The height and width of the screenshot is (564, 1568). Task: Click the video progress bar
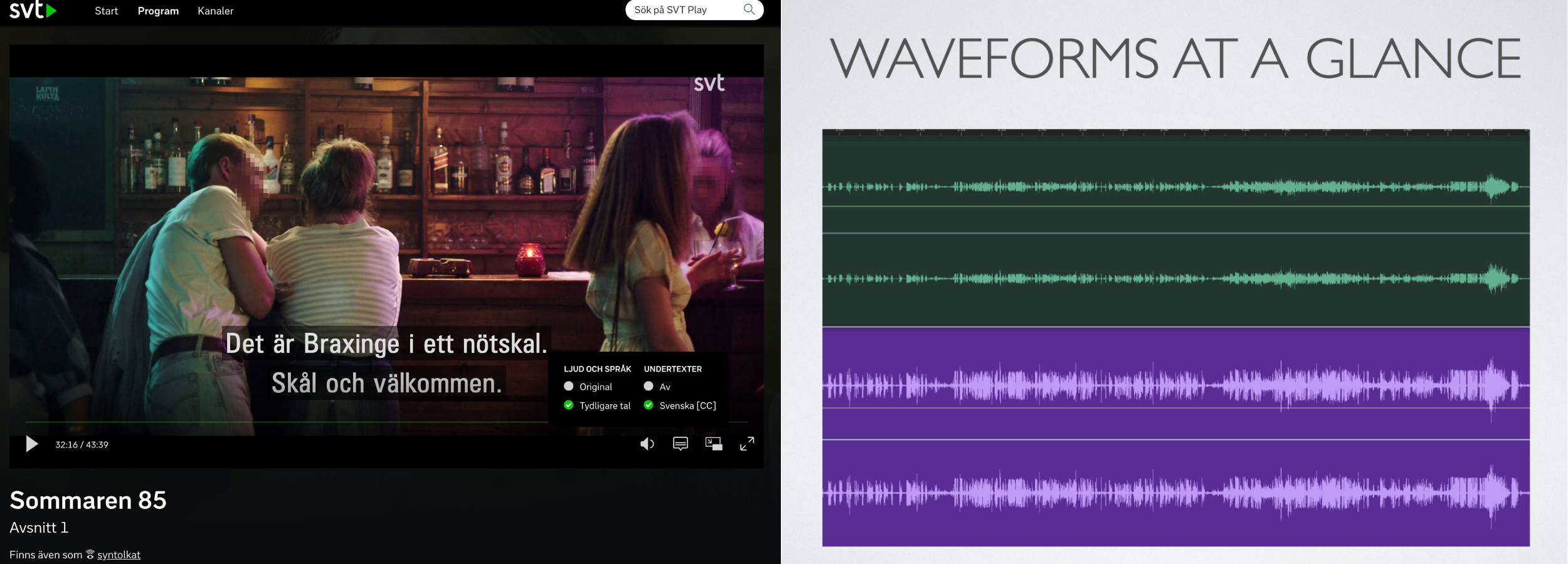coord(386,422)
